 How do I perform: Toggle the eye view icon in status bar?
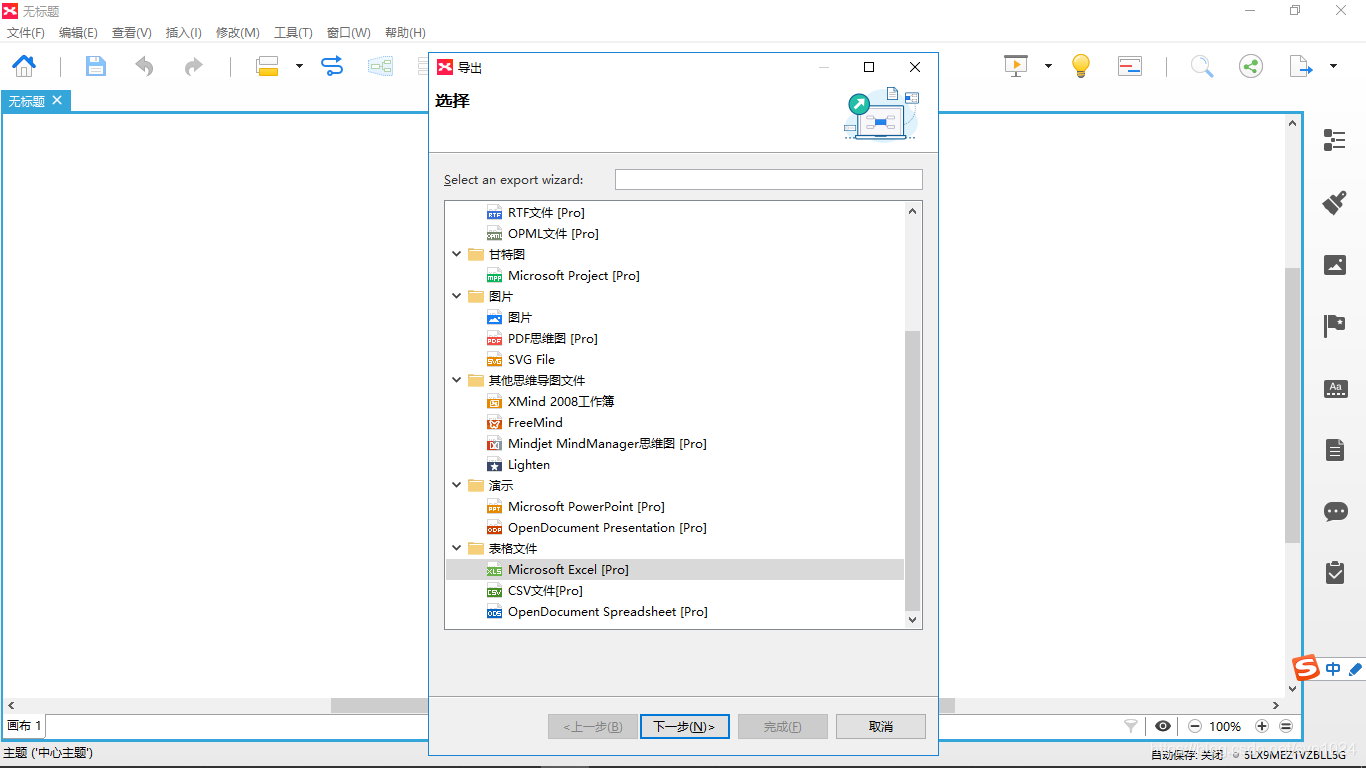click(x=1163, y=727)
